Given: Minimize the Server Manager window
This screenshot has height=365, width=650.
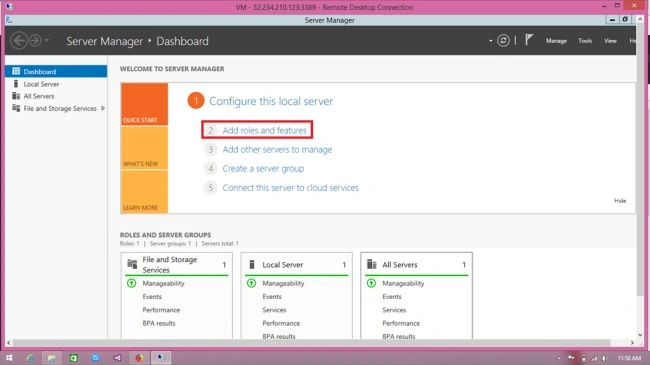Looking at the screenshot, I should 611,19.
